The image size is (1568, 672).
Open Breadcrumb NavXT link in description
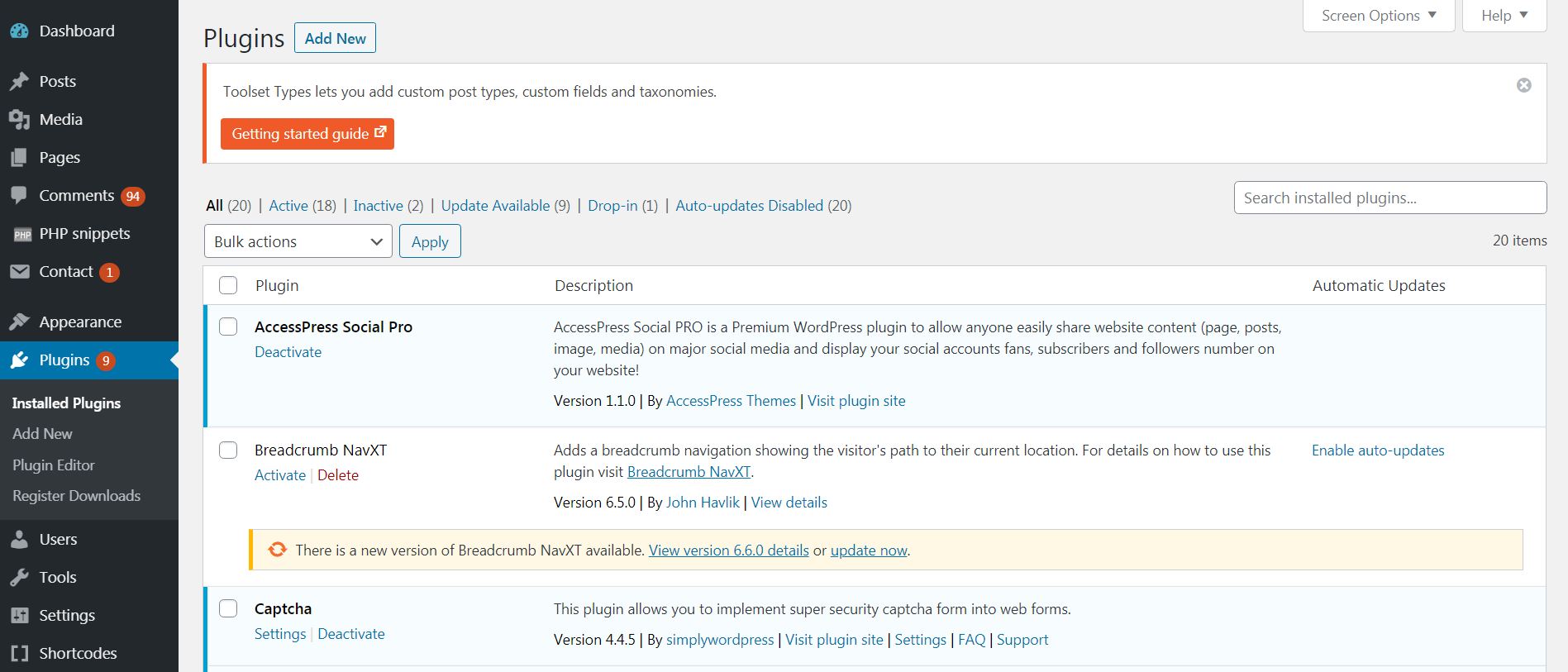pyautogui.click(x=689, y=472)
